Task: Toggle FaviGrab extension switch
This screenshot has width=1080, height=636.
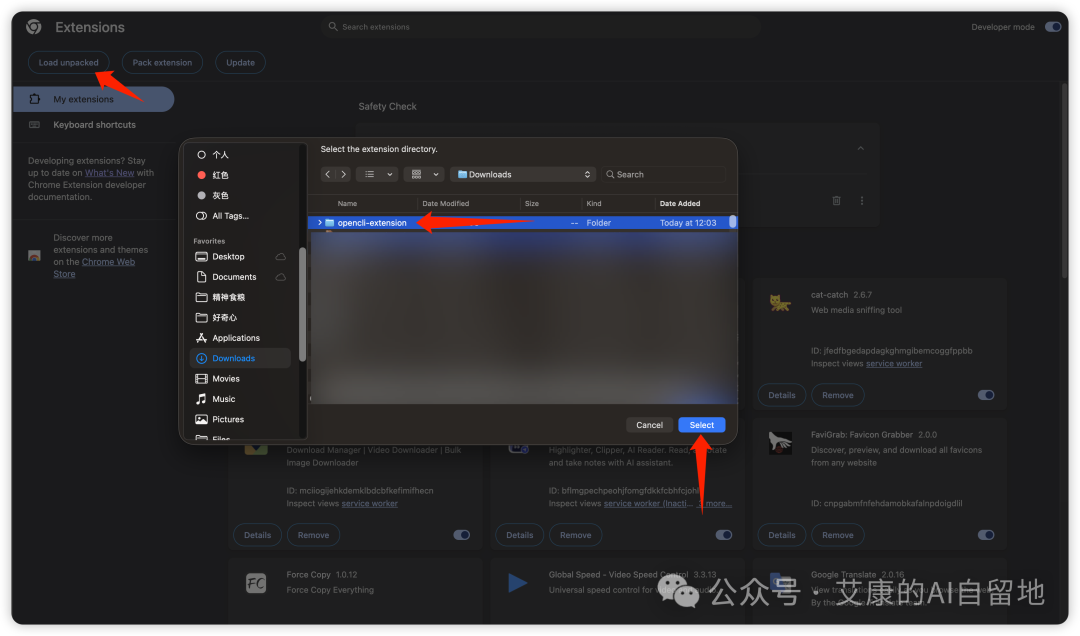Action: [986, 535]
